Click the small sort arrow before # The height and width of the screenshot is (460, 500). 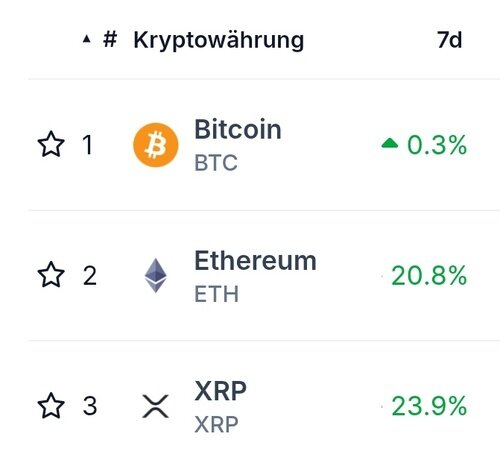coord(87,39)
